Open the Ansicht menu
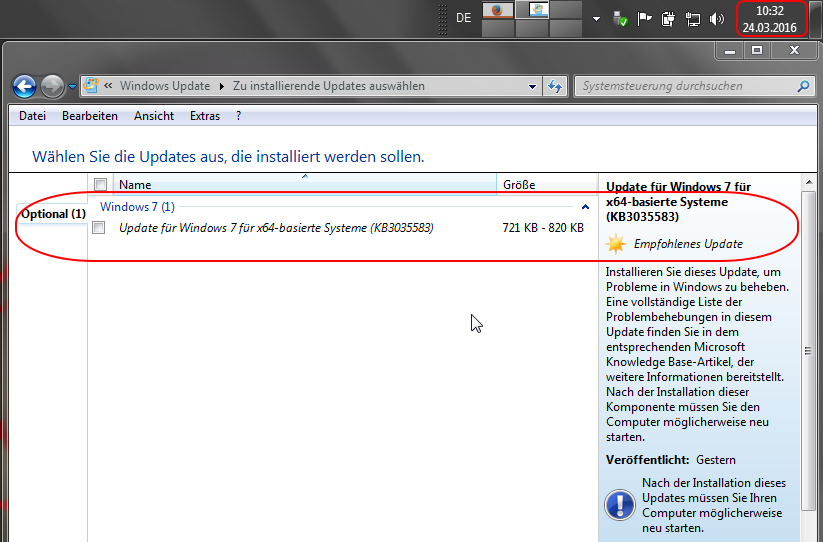The height and width of the screenshot is (542, 823). pyautogui.click(x=154, y=116)
